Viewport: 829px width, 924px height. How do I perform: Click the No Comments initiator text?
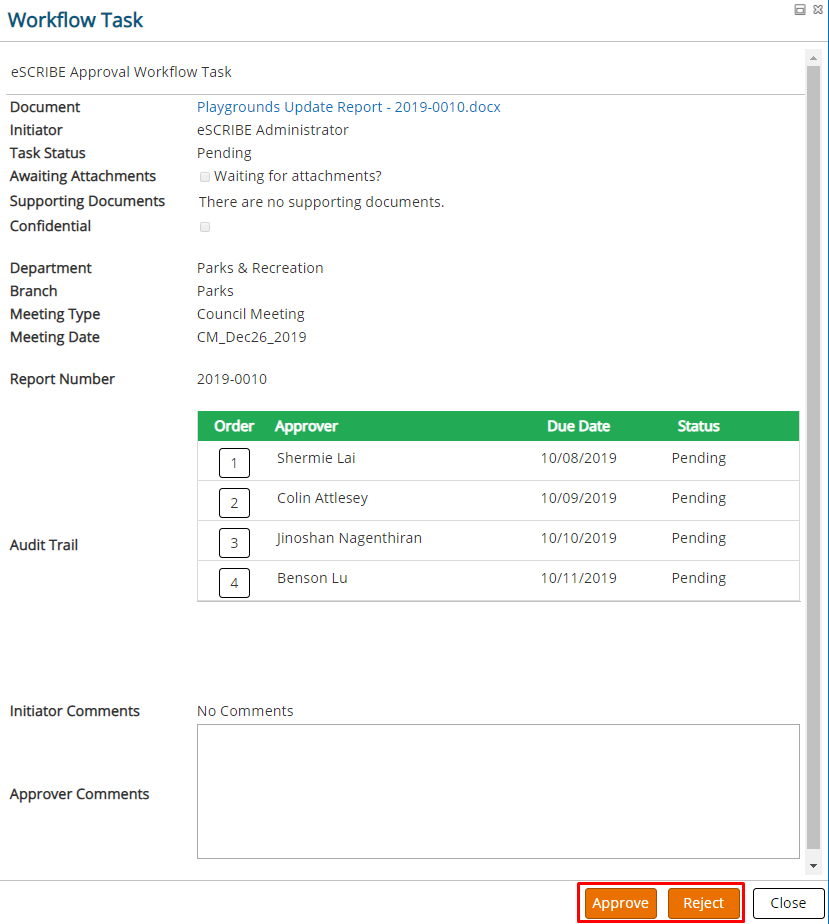pos(245,711)
